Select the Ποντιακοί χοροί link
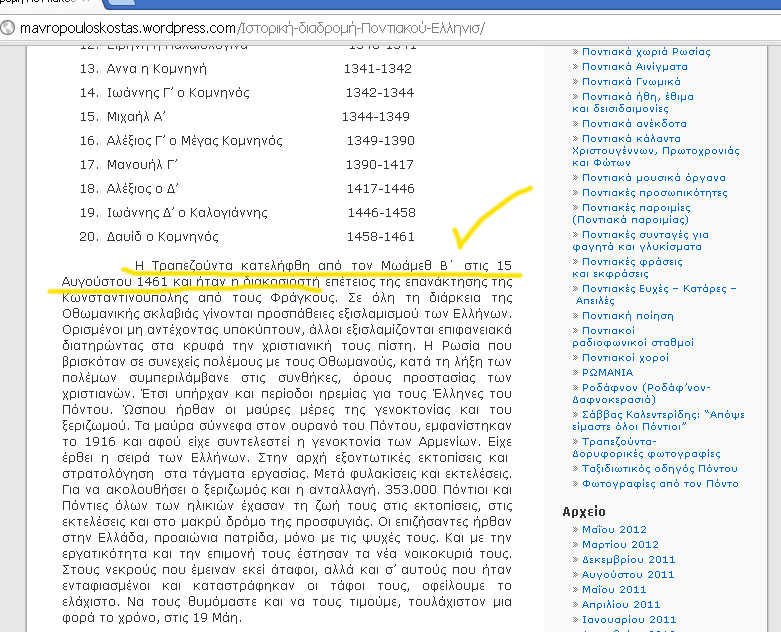The width and height of the screenshot is (781, 632). coord(628,357)
